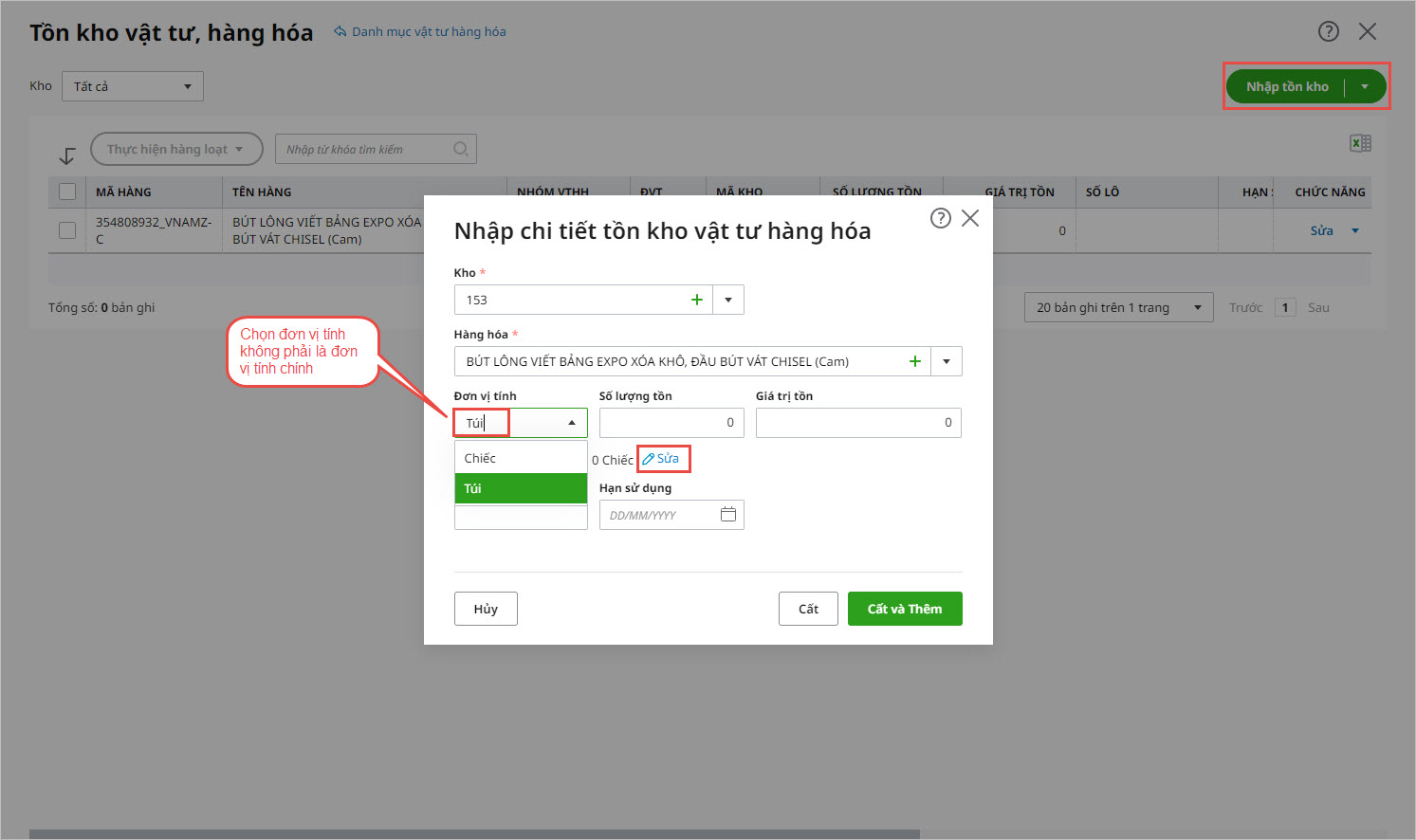The image size is (1416, 840).
Task: Select Chiếc from the unit list
Action: click(521, 458)
